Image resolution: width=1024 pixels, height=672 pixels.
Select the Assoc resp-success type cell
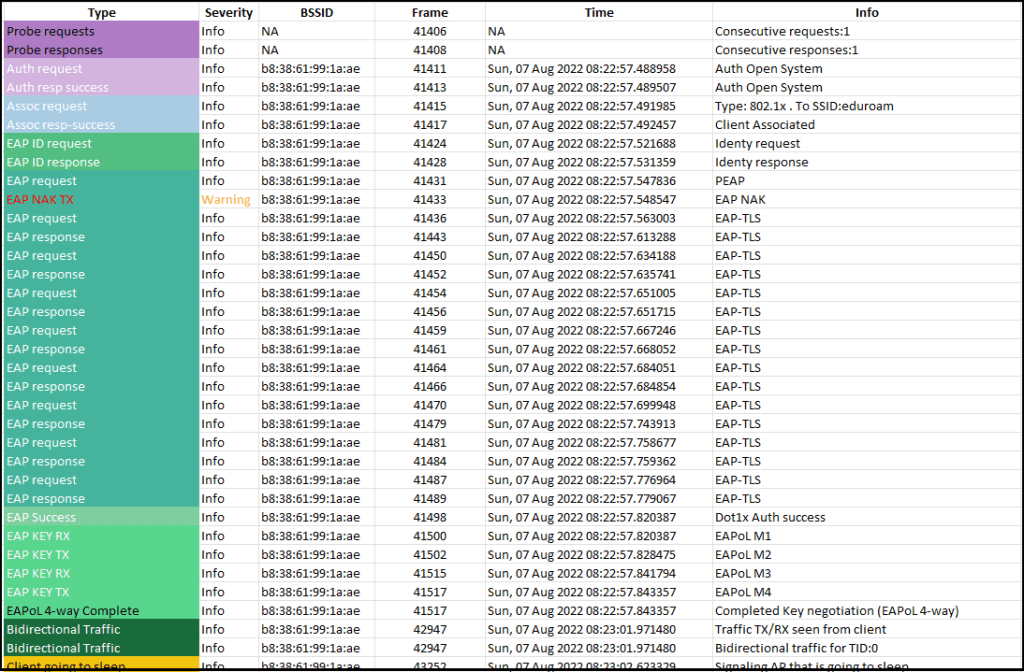click(x=101, y=125)
